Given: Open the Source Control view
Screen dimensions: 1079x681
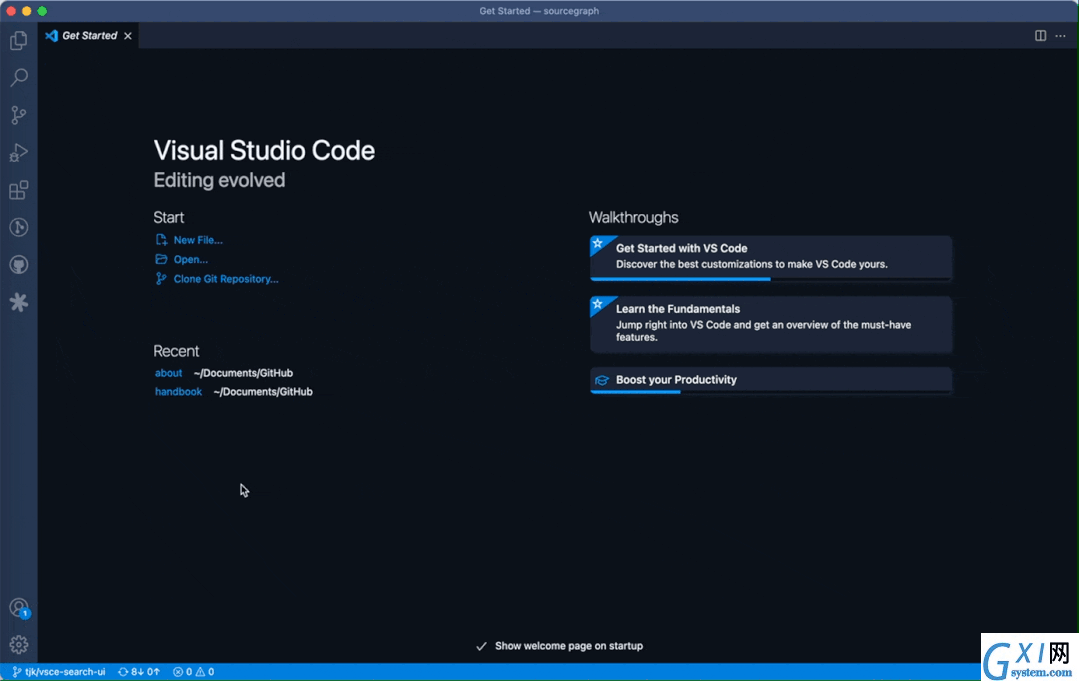Looking at the screenshot, I should [x=19, y=115].
